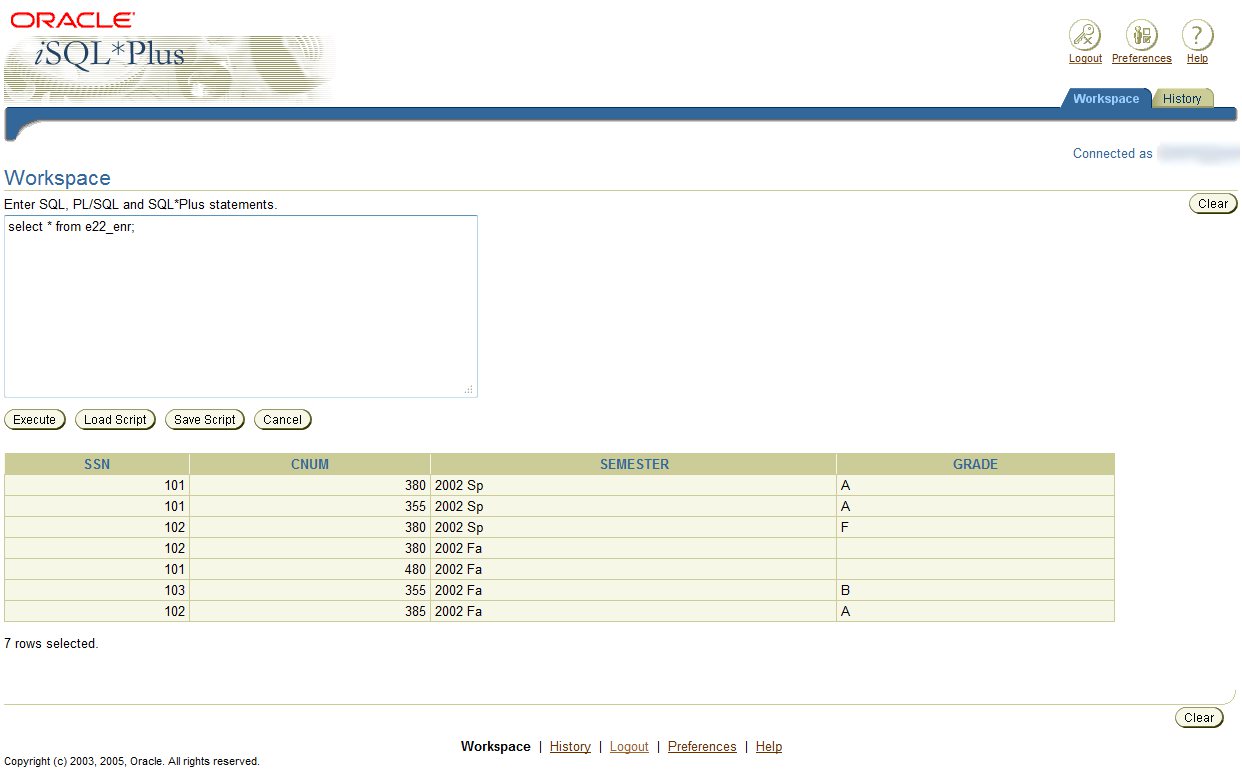
Task: Click the bottom Clear button
Action: (1199, 717)
